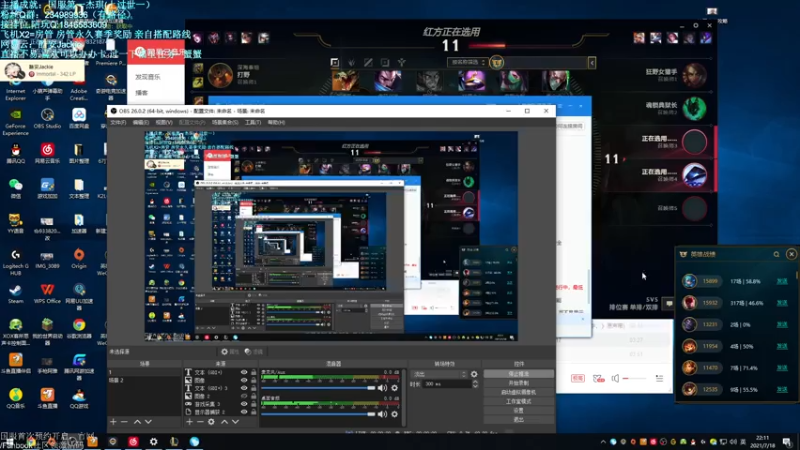Move the OBS scene down
This screenshot has height=450, width=800.
pyautogui.click(x=148, y=422)
